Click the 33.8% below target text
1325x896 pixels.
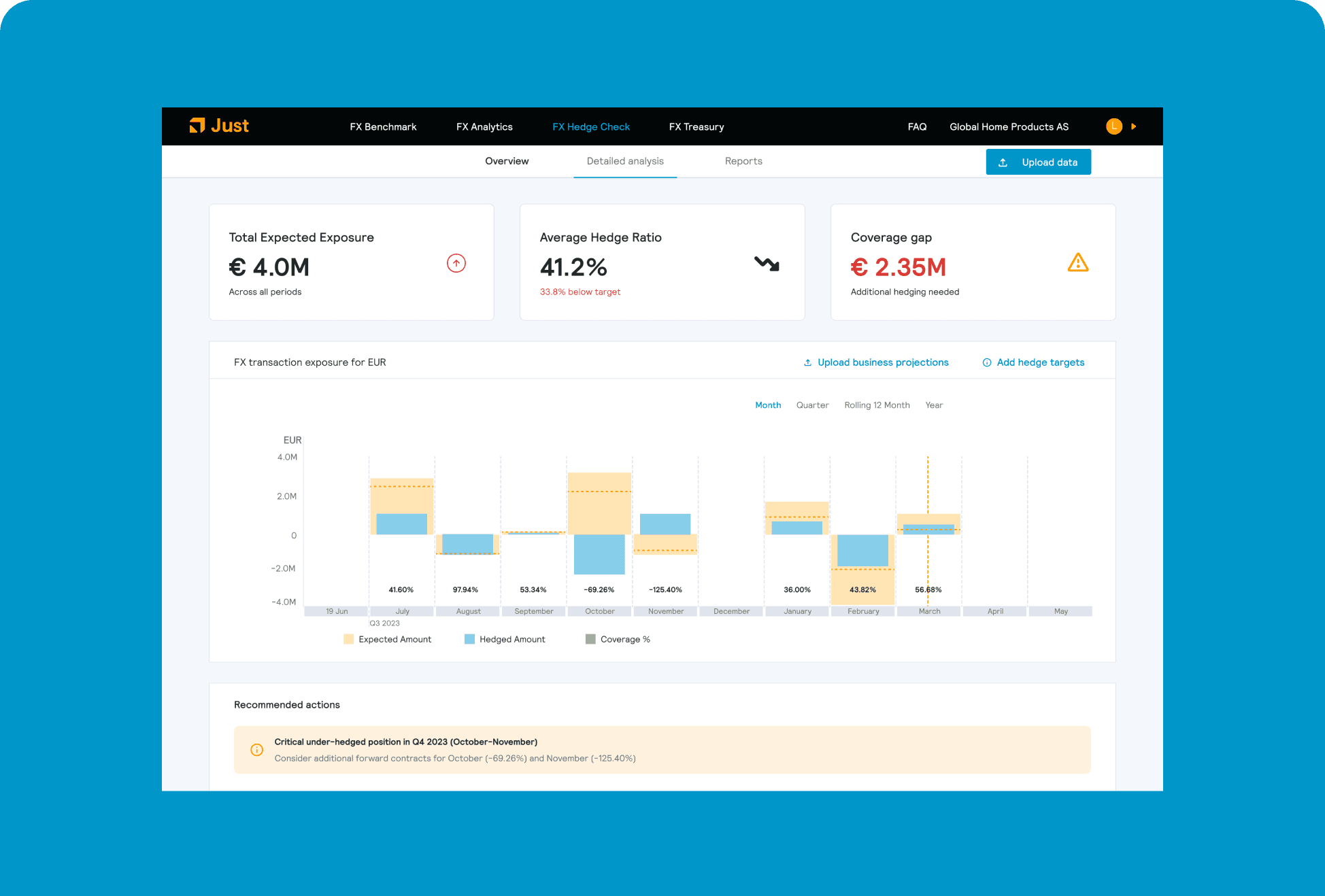(x=580, y=292)
